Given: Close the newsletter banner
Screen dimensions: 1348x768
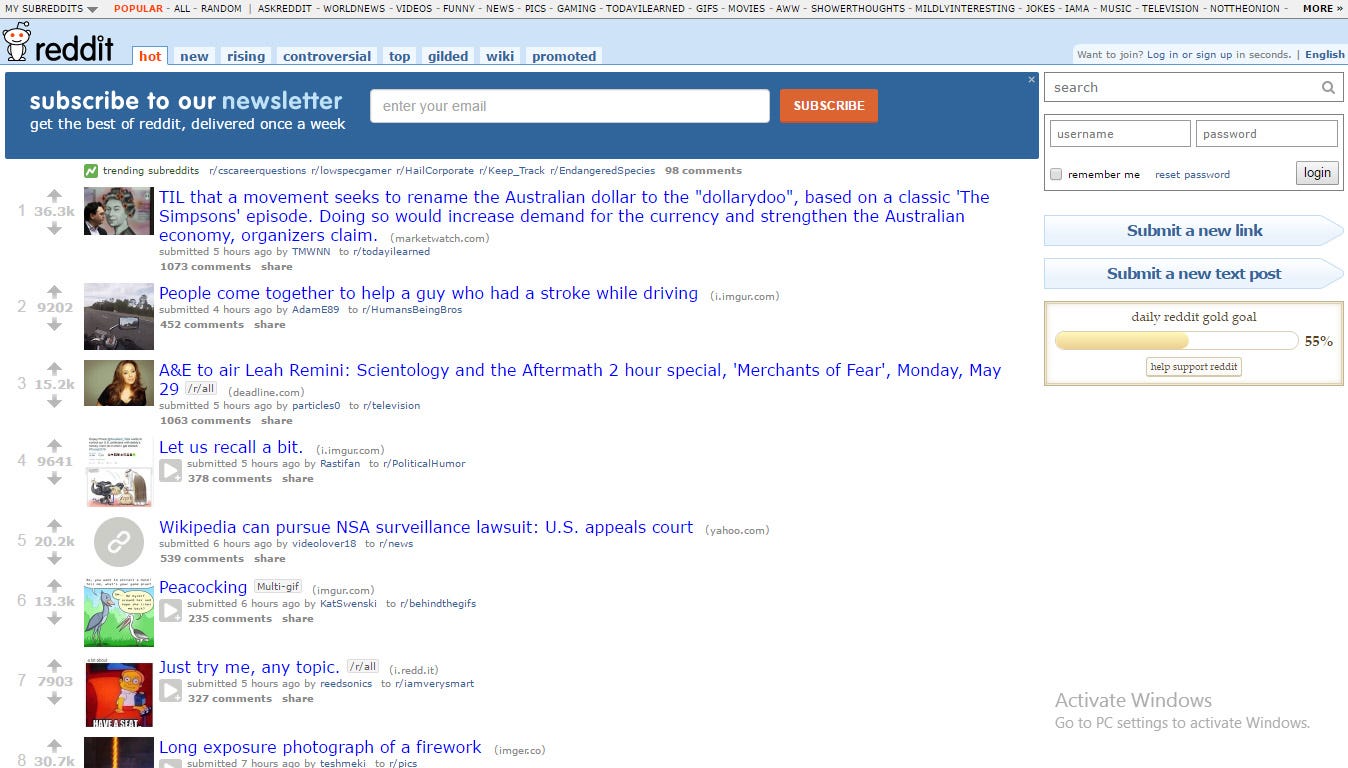Looking at the screenshot, I should [x=1032, y=79].
